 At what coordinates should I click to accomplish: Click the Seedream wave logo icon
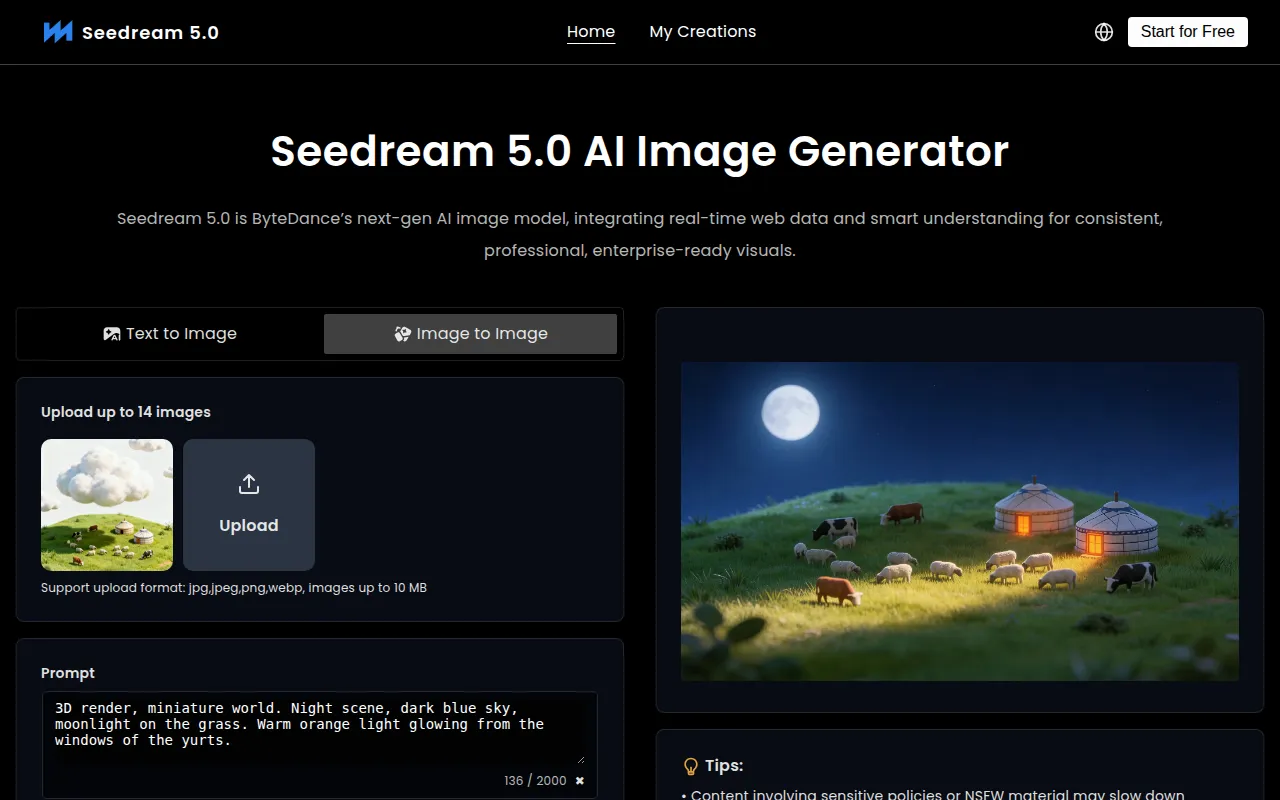click(57, 31)
